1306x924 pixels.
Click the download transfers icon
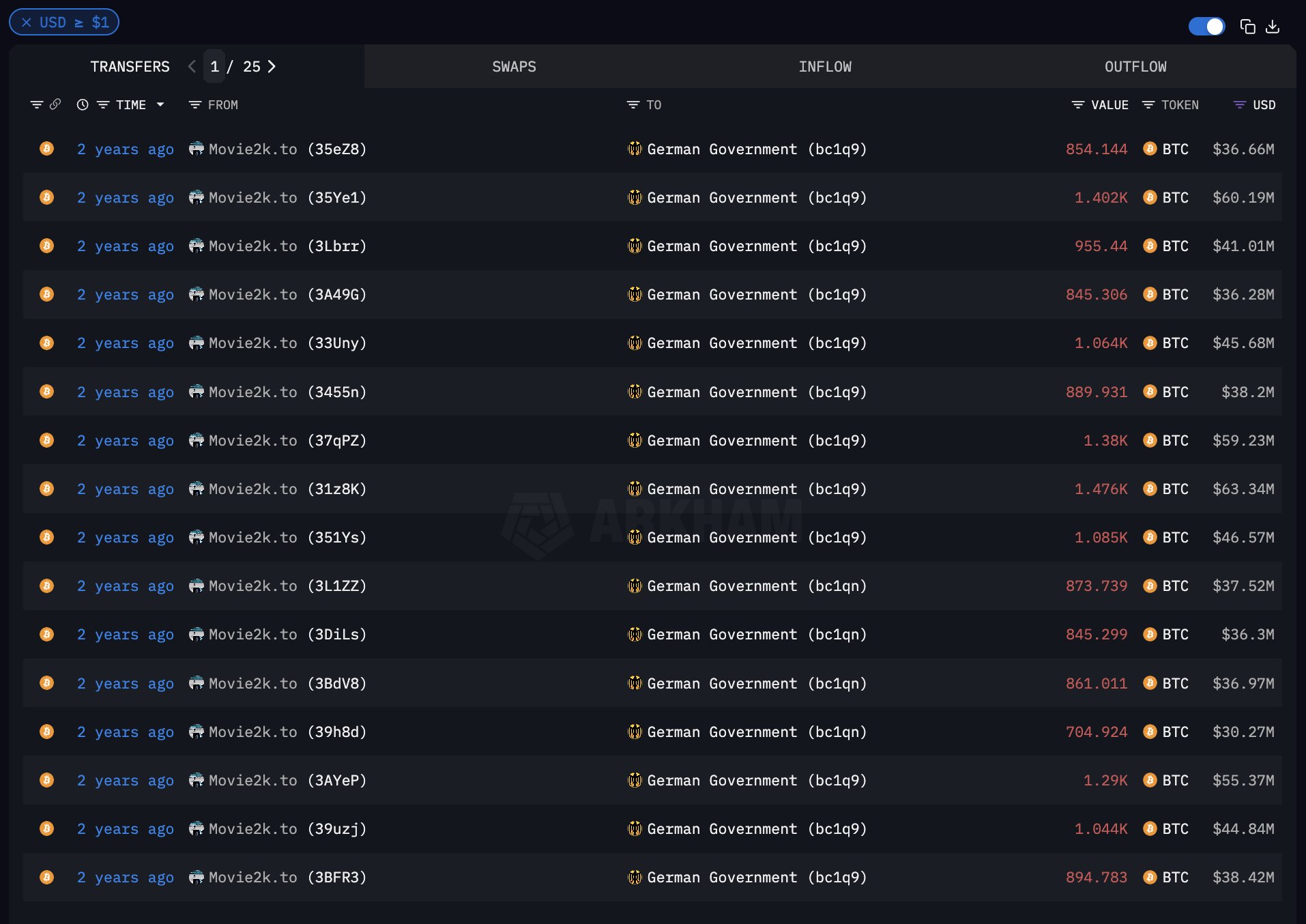coord(1273,27)
